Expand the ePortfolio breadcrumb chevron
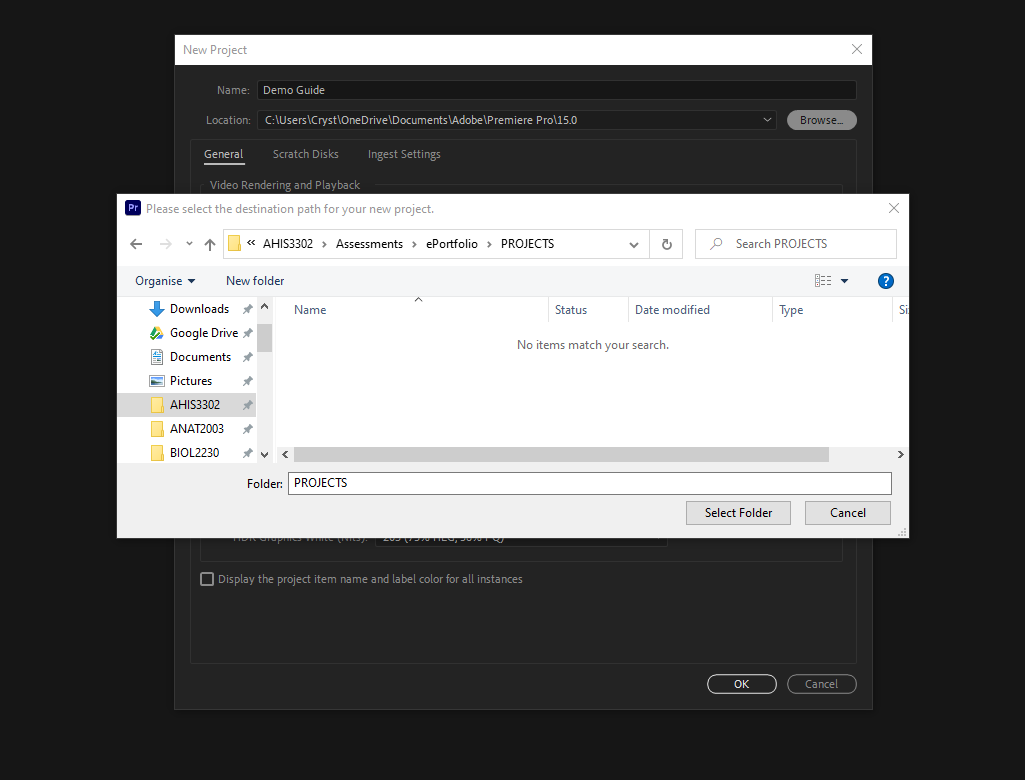 click(x=489, y=245)
